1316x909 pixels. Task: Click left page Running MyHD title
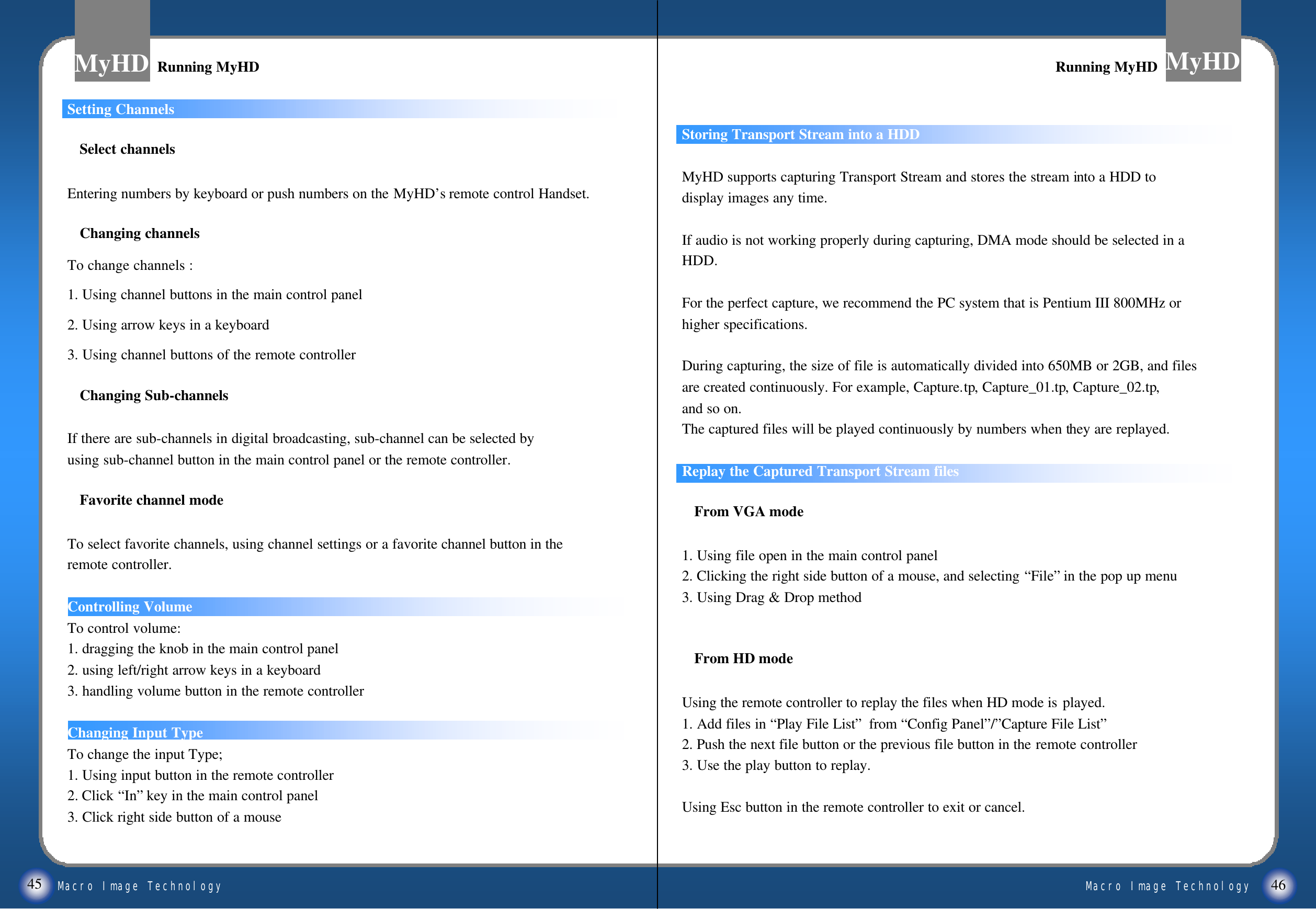tap(208, 67)
